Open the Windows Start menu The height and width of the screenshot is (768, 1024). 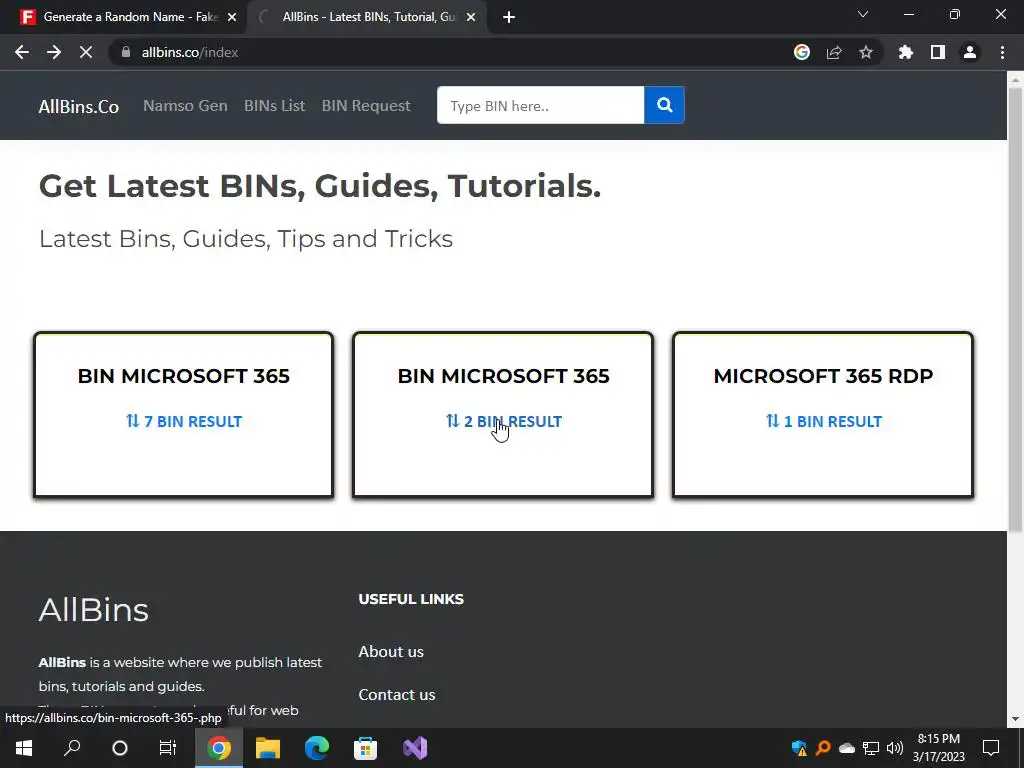click(x=24, y=748)
